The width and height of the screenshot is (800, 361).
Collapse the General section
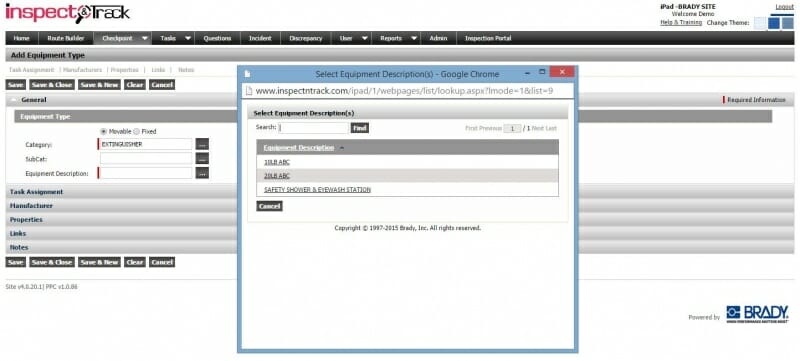tap(14, 100)
